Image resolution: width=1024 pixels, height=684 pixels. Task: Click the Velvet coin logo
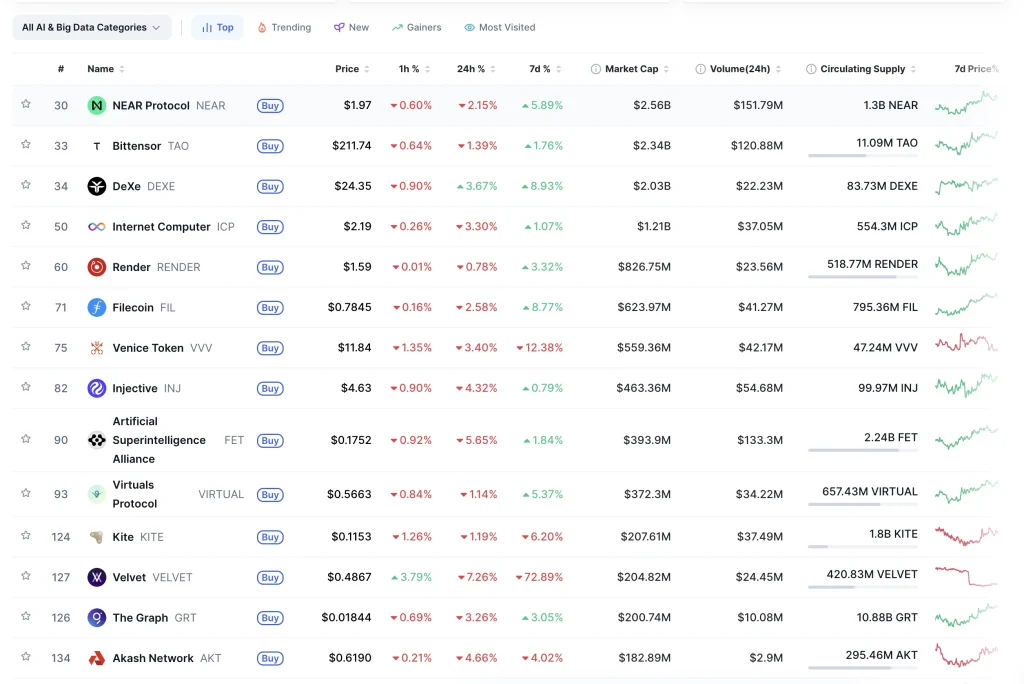[x=97, y=578]
